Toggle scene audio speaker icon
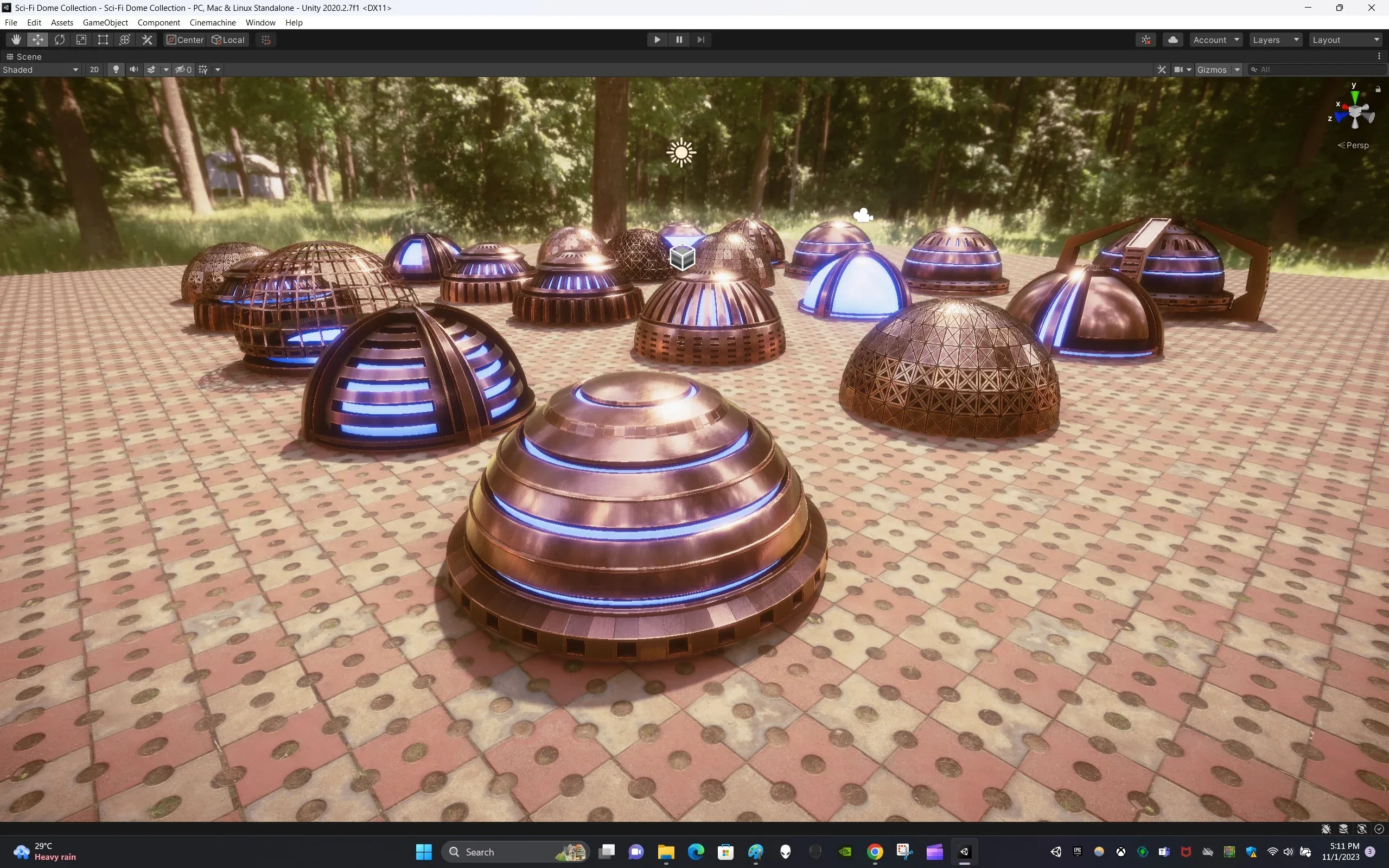 [133, 69]
